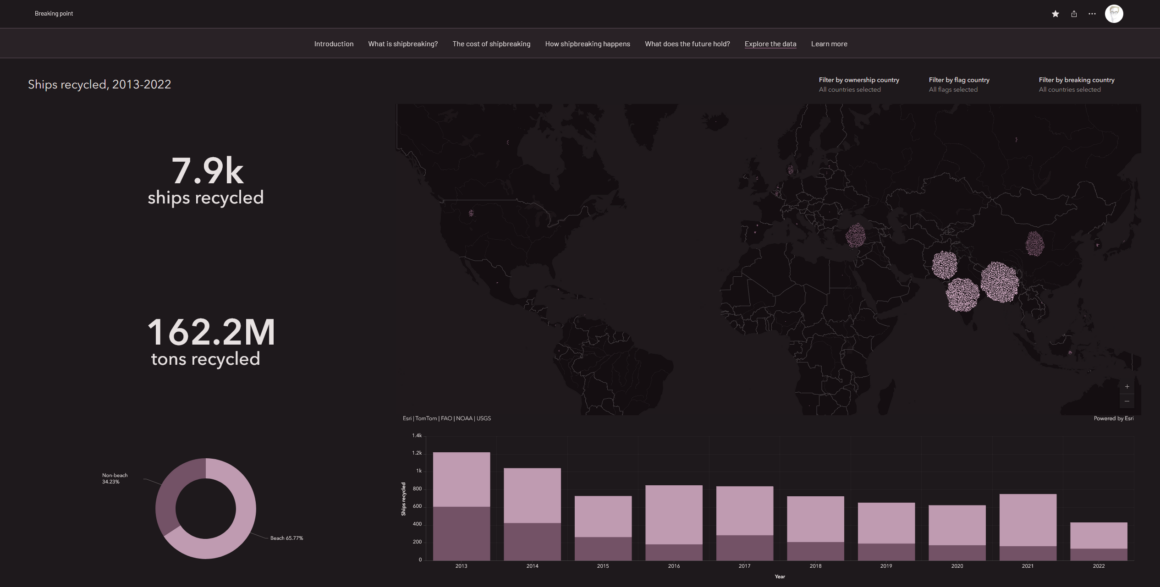Open What does the future hold?
Screen dimensions: 1160x587
[x=687, y=44]
